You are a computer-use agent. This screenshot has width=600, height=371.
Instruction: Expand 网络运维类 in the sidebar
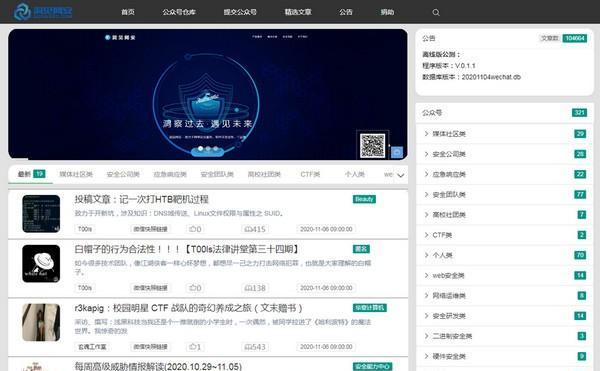tap(505, 296)
